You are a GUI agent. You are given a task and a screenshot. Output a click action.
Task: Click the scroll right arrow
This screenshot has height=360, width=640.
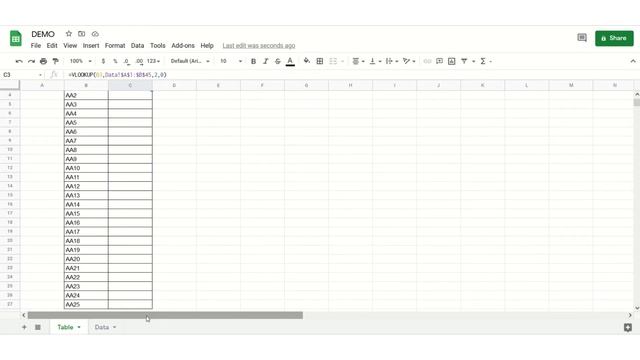click(630, 315)
